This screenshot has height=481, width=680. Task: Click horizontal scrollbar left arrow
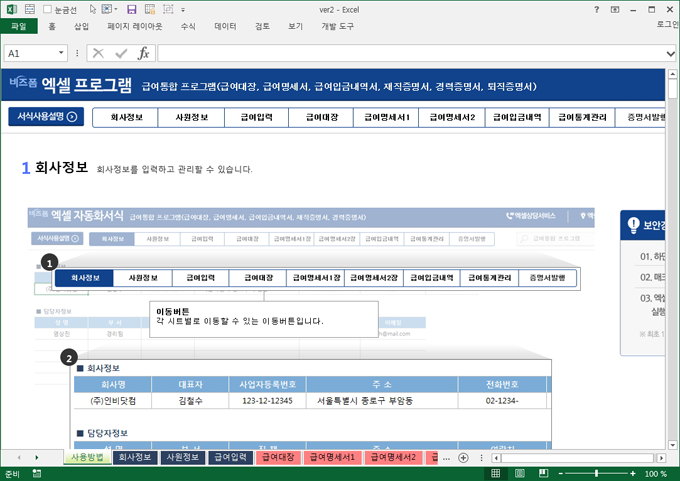(496, 458)
